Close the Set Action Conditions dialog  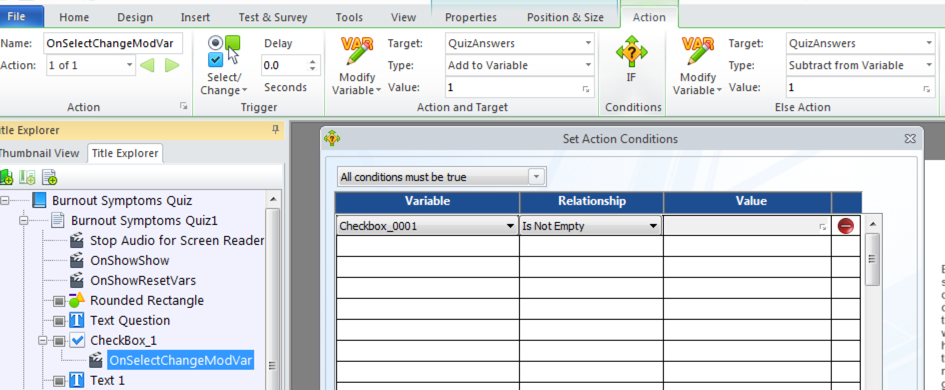click(x=910, y=139)
